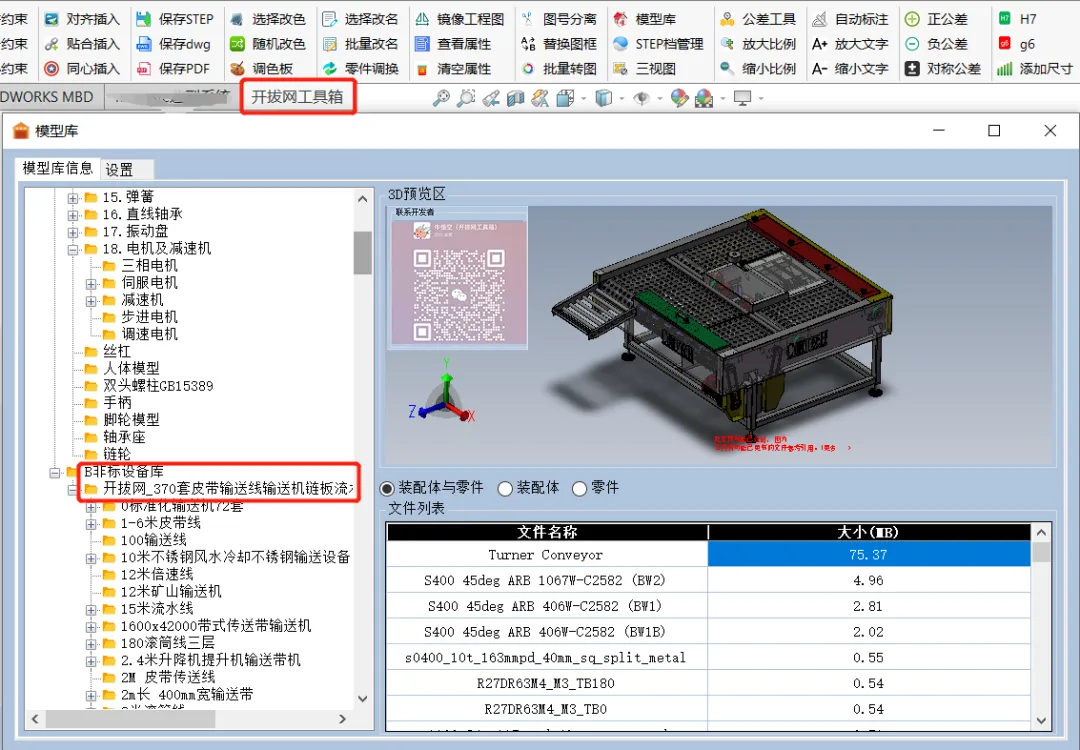Screen dimensions: 1080x750
Task: Expand the 16.直线轴承 folder node
Action: tap(72, 216)
